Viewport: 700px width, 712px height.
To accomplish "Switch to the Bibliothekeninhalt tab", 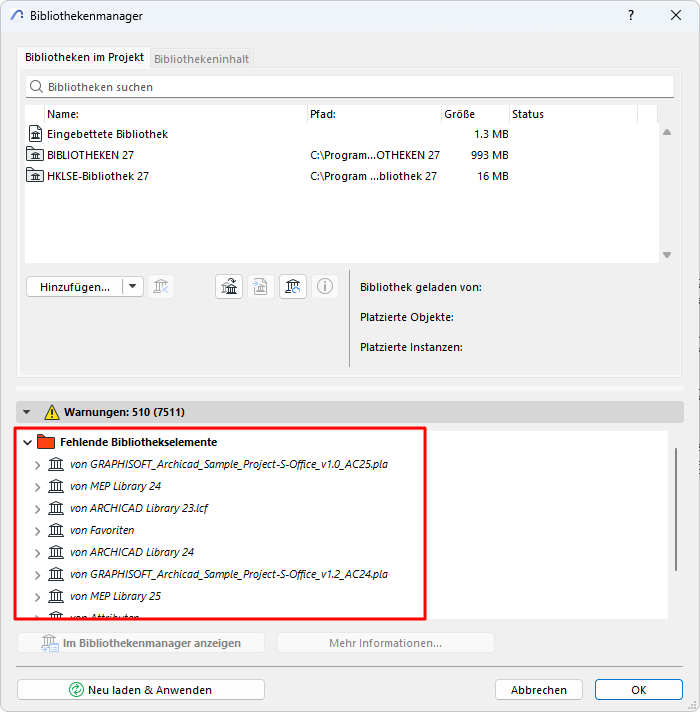I will (x=202, y=59).
